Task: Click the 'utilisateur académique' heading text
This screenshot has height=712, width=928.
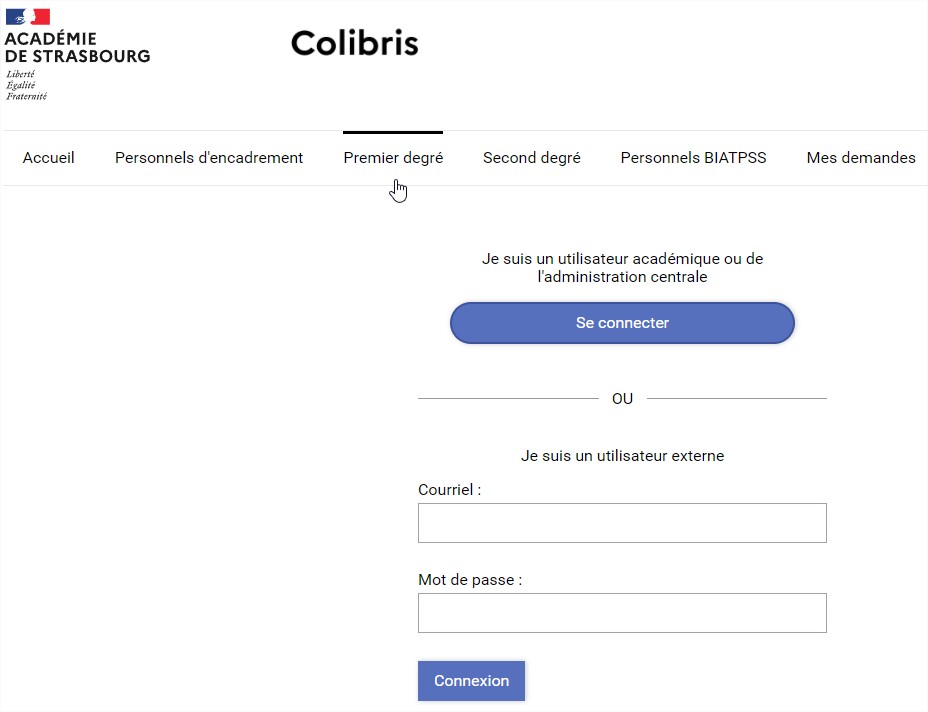Action: point(622,268)
